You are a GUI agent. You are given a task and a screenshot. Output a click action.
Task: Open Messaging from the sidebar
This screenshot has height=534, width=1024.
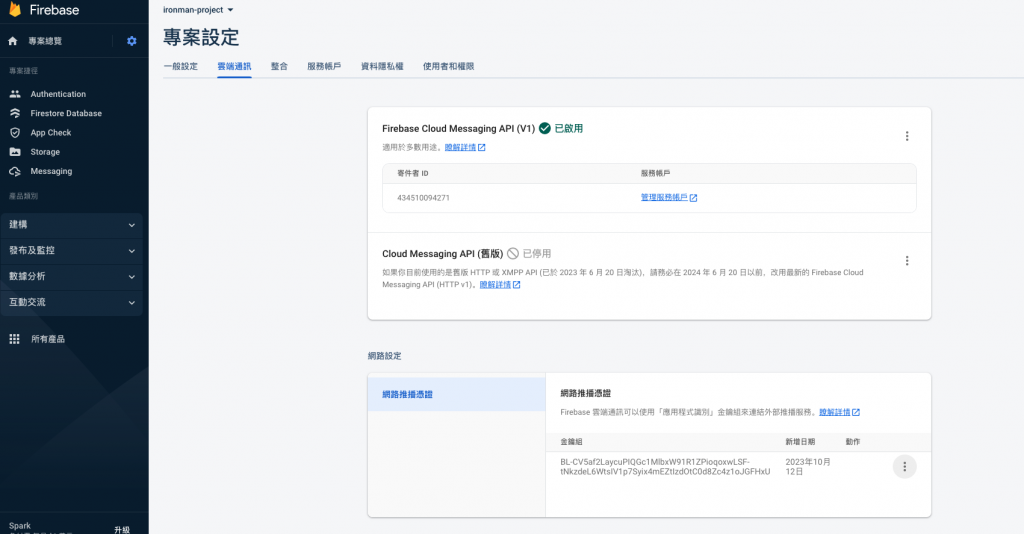pyautogui.click(x=51, y=171)
